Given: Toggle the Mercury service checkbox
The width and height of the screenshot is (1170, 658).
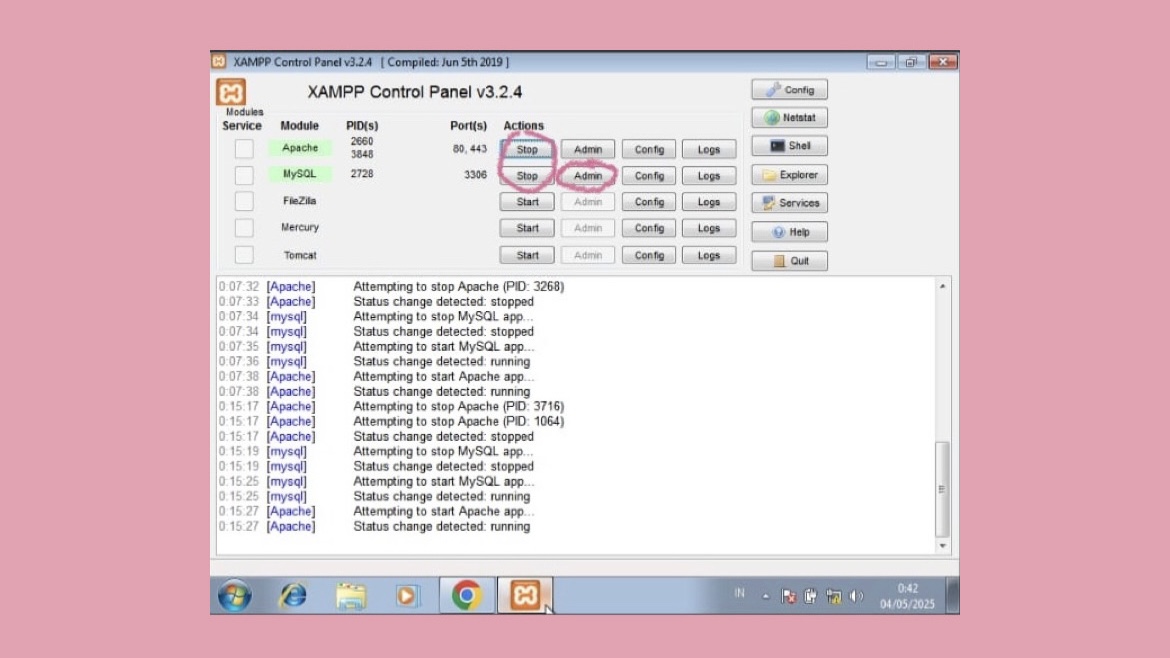Looking at the screenshot, I should [244, 228].
